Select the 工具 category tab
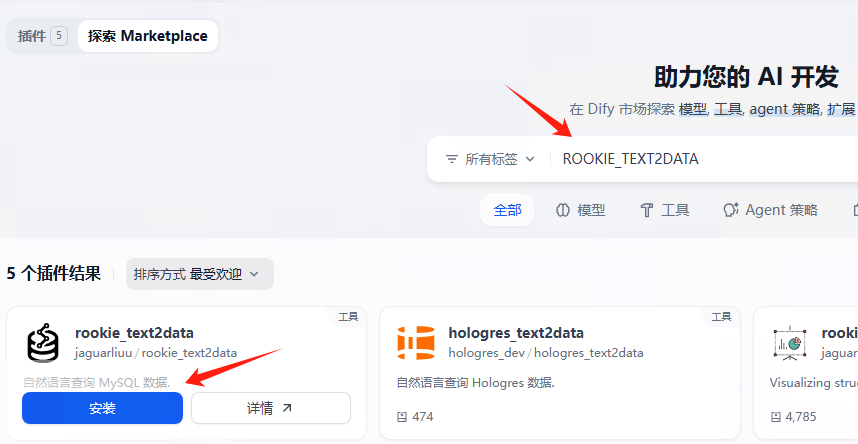The width and height of the screenshot is (858, 444). [x=664, y=210]
